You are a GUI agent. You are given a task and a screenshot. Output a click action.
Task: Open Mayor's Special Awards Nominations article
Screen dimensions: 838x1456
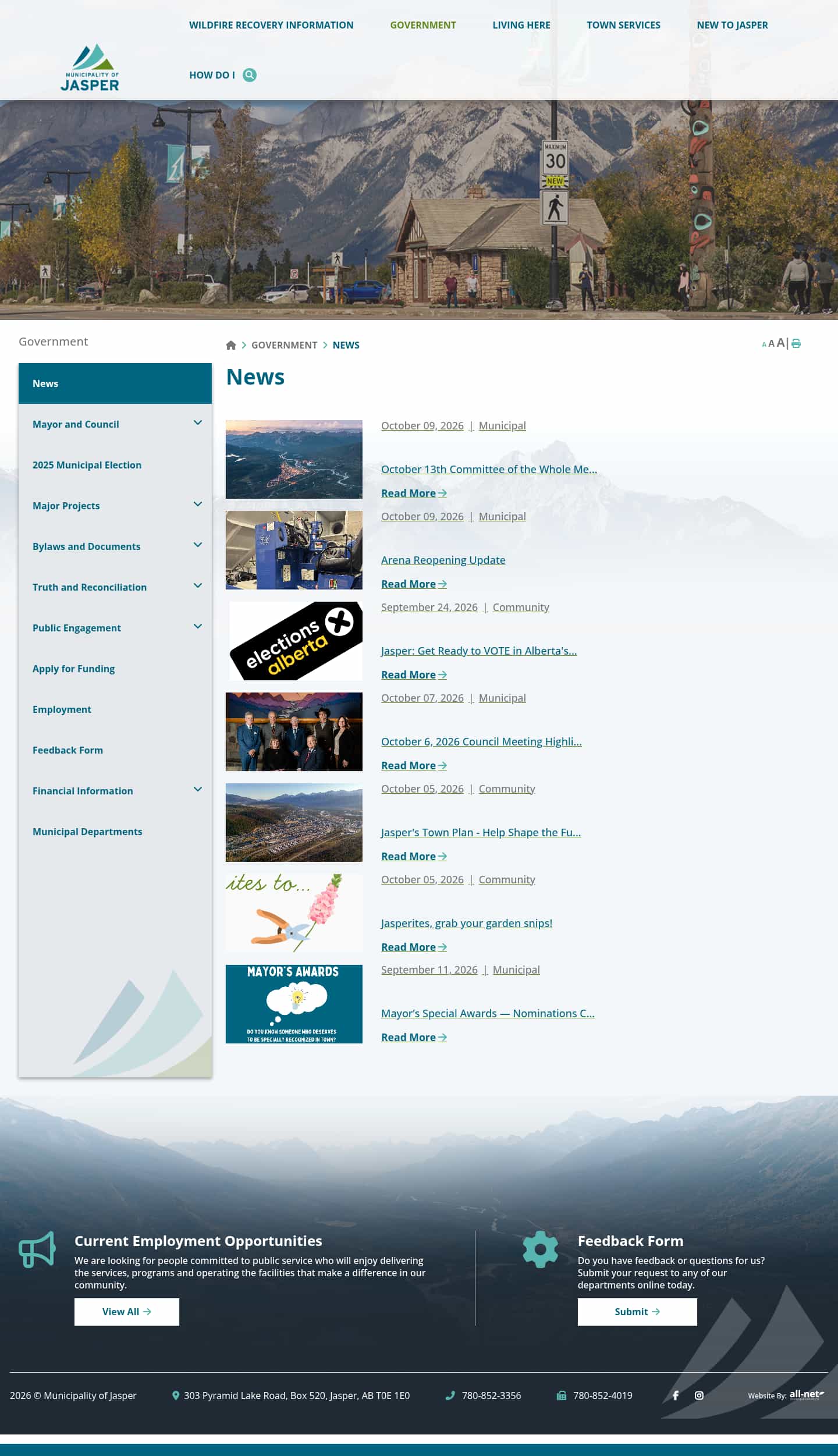(488, 1013)
